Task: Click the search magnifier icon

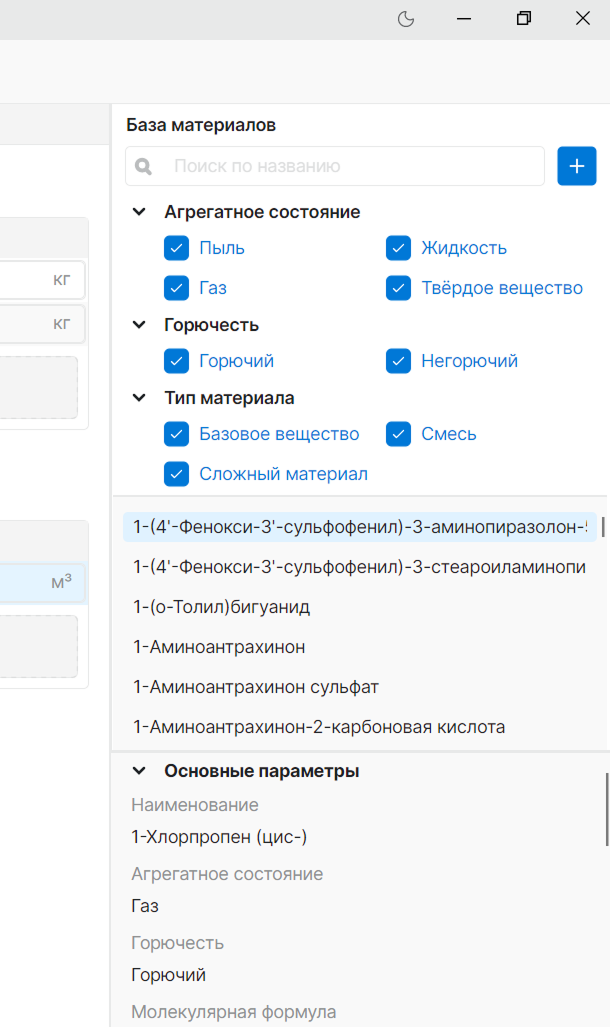Action: (x=143, y=166)
